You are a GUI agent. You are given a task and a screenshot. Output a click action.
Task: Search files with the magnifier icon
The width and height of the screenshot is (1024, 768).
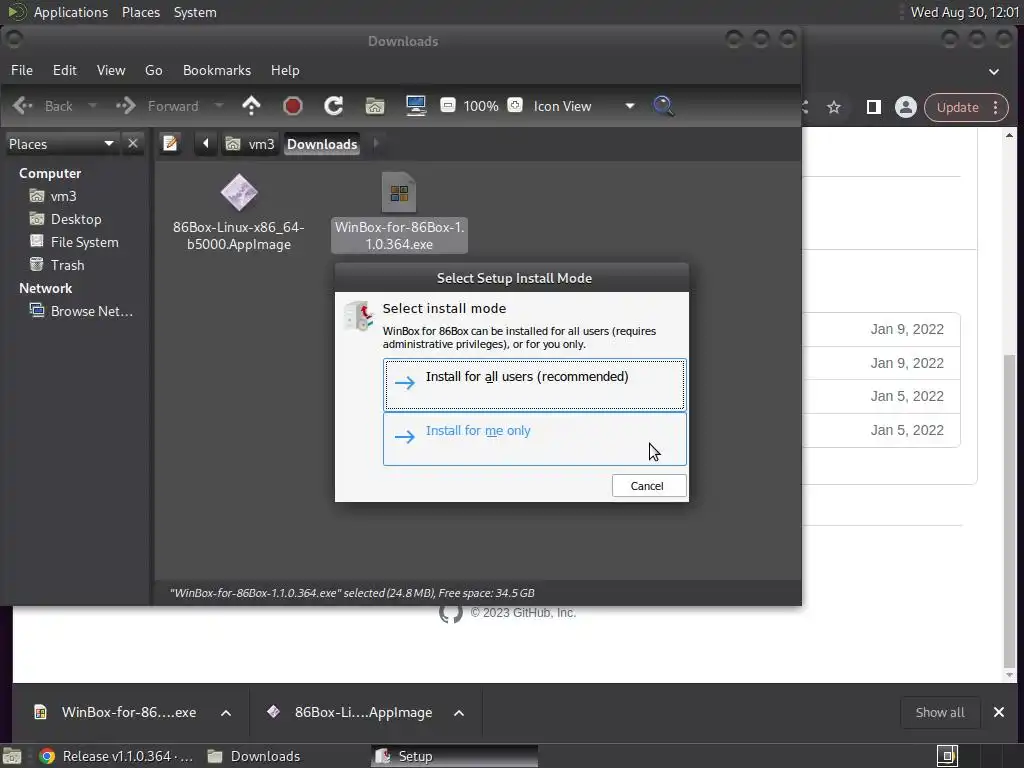click(x=664, y=106)
